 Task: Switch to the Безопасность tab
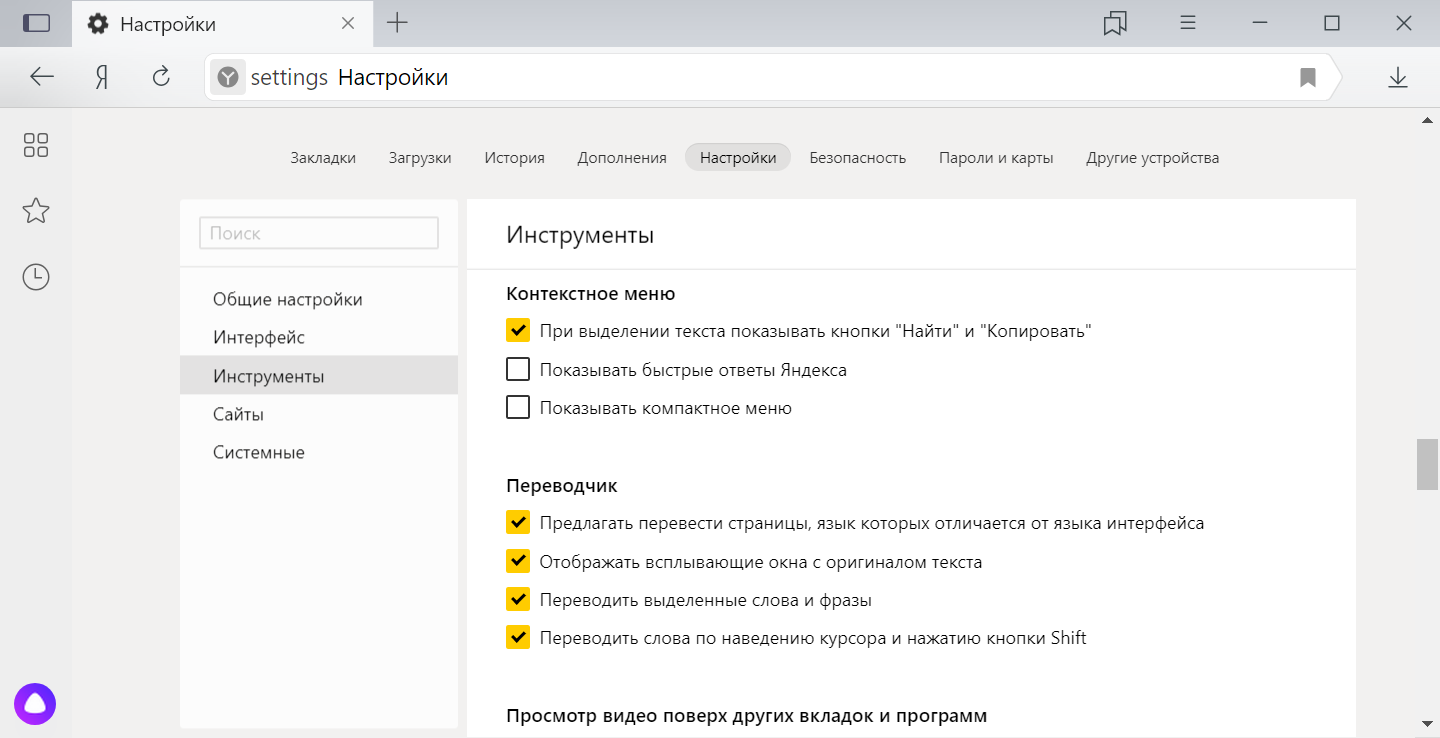858,158
